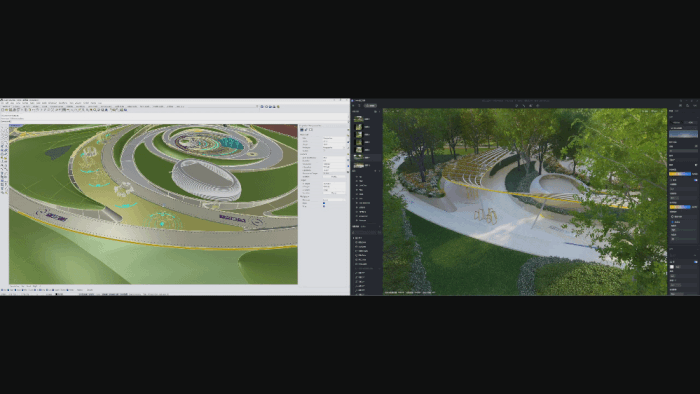Toggle the blue switch above the white swatch
Viewport: 700px width, 394px height.
(x=696, y=262)
